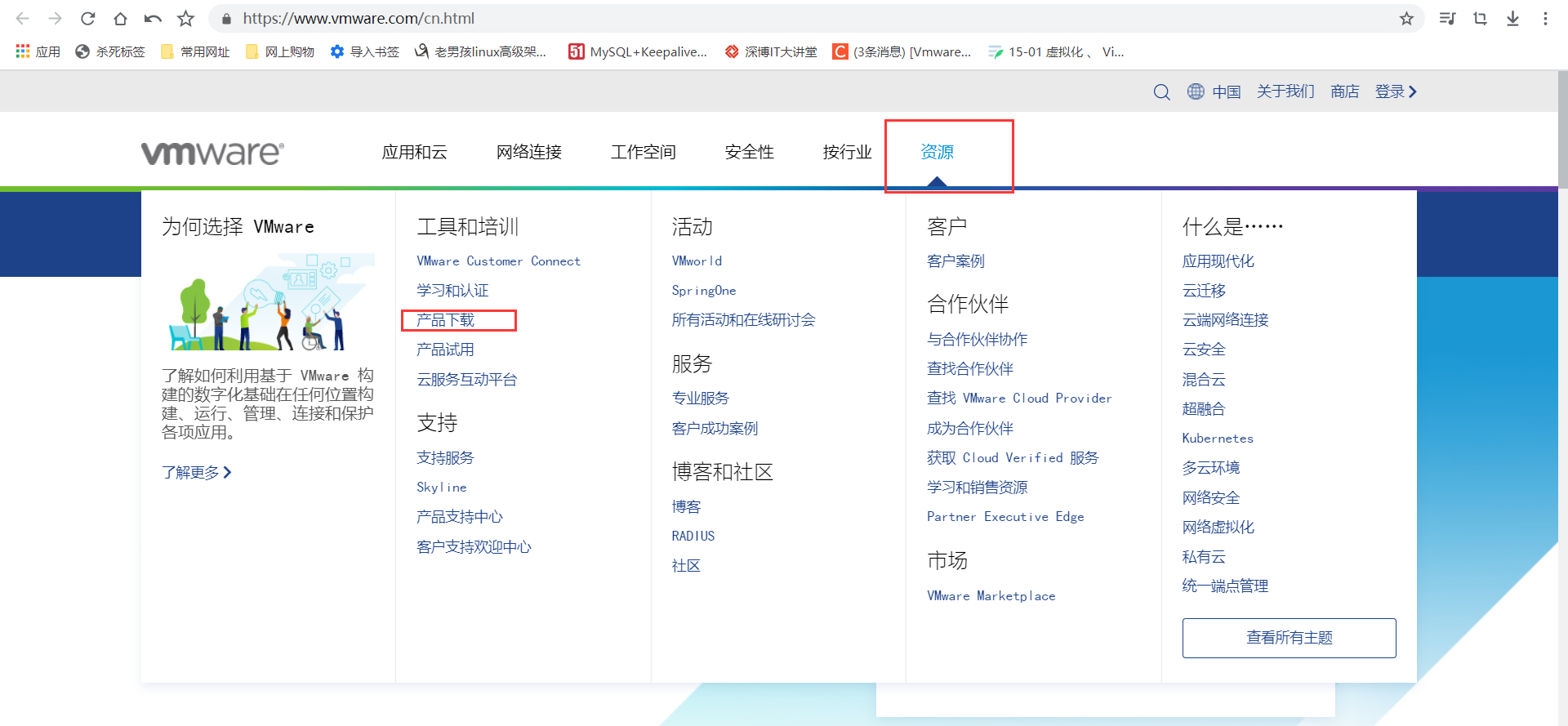The width and height of the screenshot is (1568, 726).
Task: Open the VMware Marketplace link
Action: (991, 596)
